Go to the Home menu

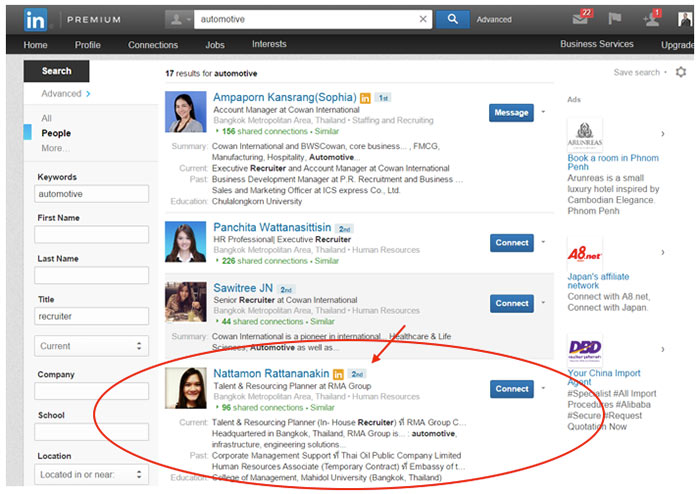35,45
